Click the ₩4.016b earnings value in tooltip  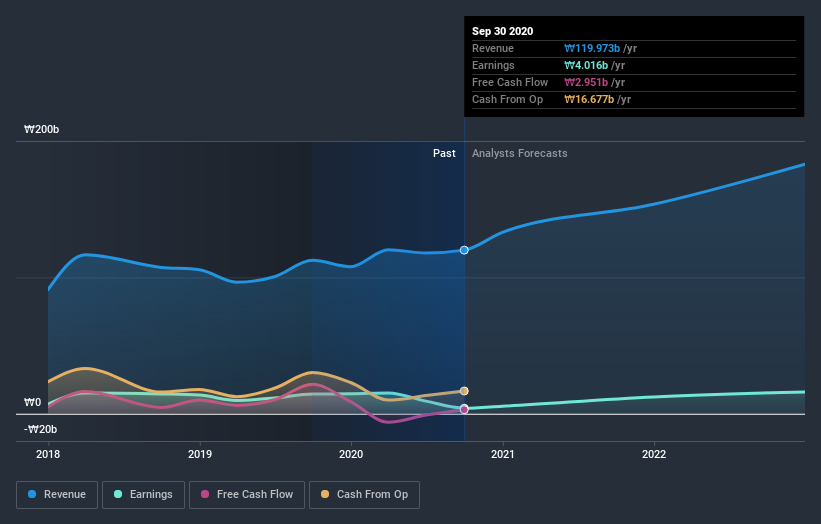[x=586, y=65]
